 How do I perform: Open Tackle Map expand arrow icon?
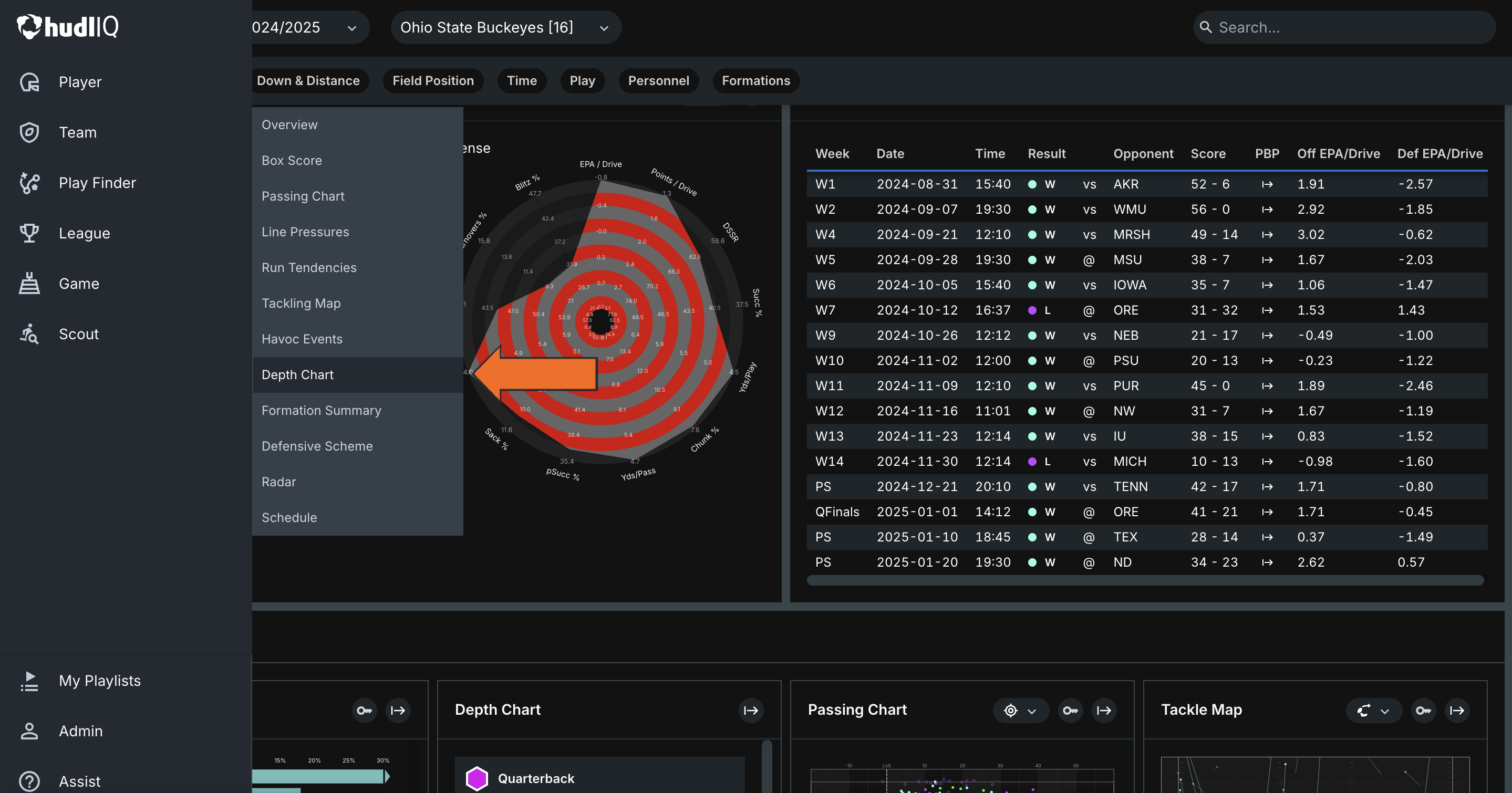click(x=1457, y=711)
